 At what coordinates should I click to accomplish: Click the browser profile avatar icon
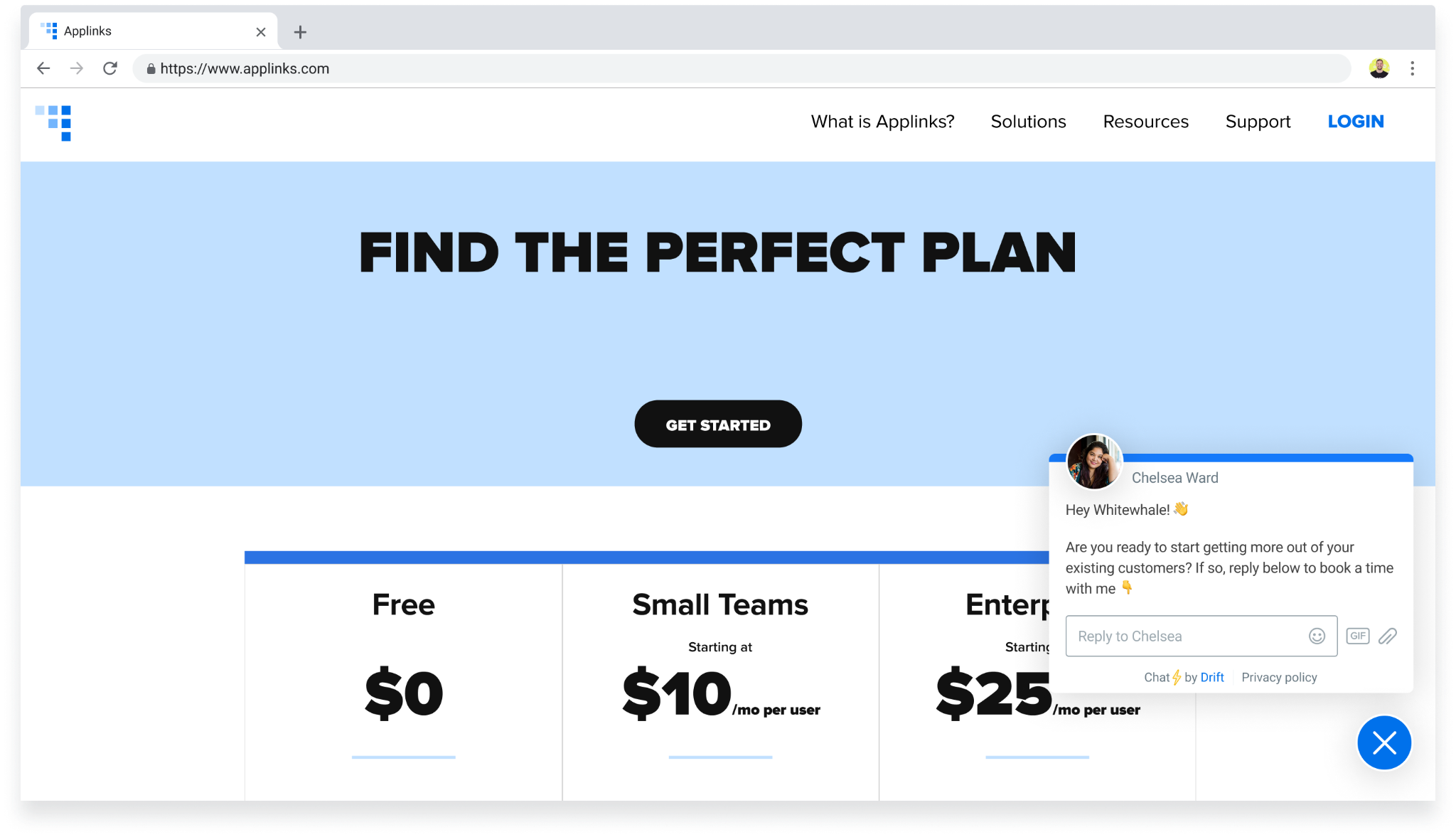pyautogui.click(x=1379, y=68)
